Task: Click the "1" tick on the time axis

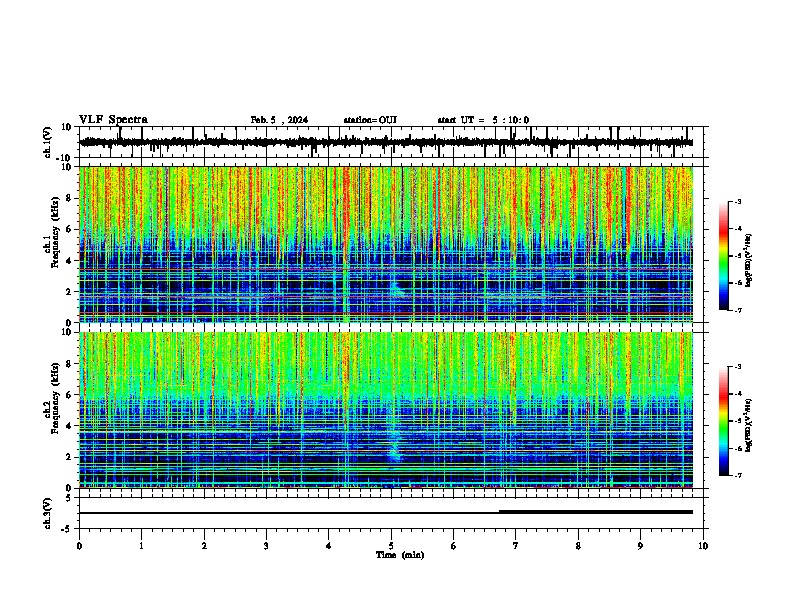Action: coord(141,546)
